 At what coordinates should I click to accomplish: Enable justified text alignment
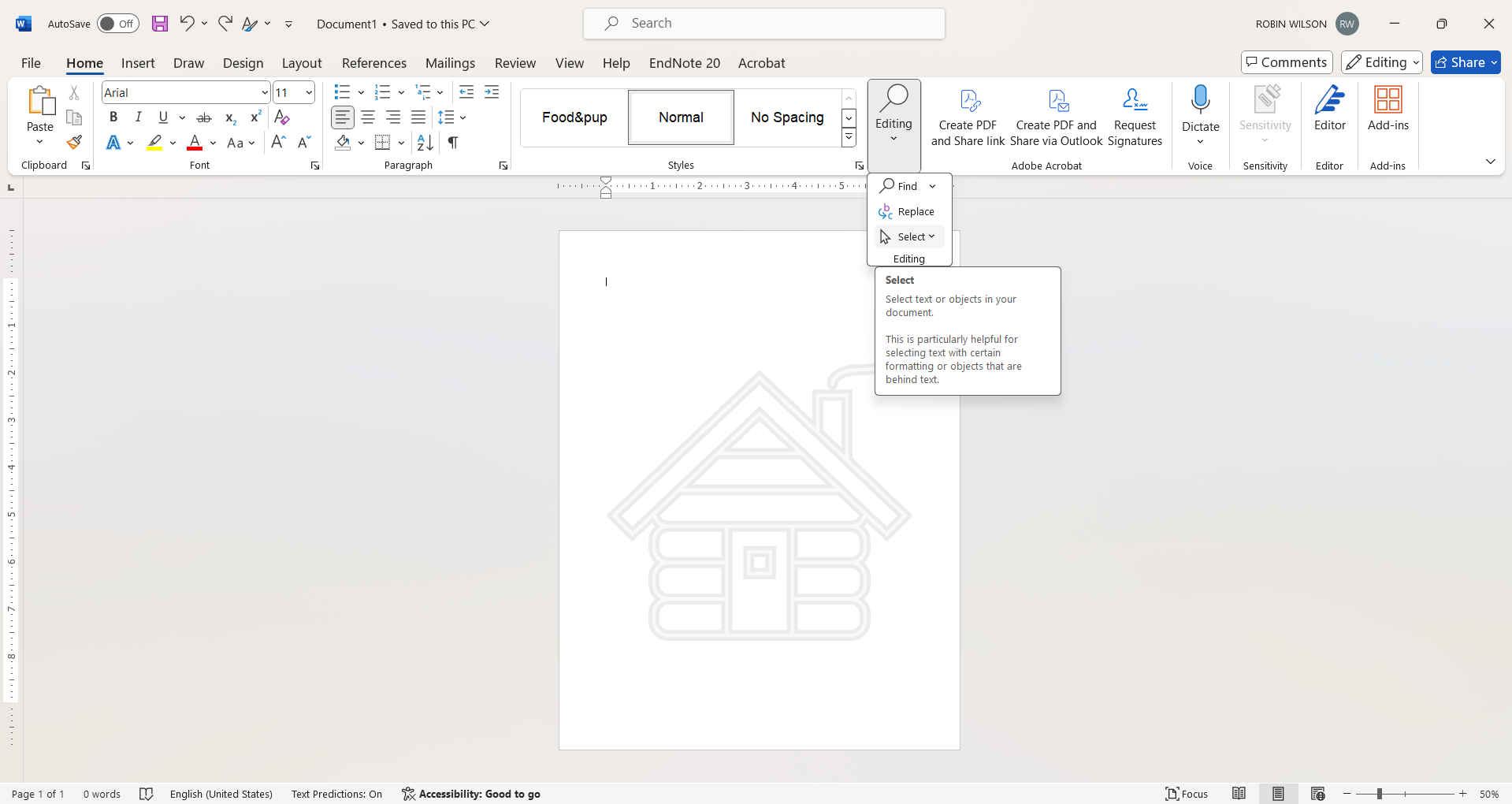click(418, 117)
